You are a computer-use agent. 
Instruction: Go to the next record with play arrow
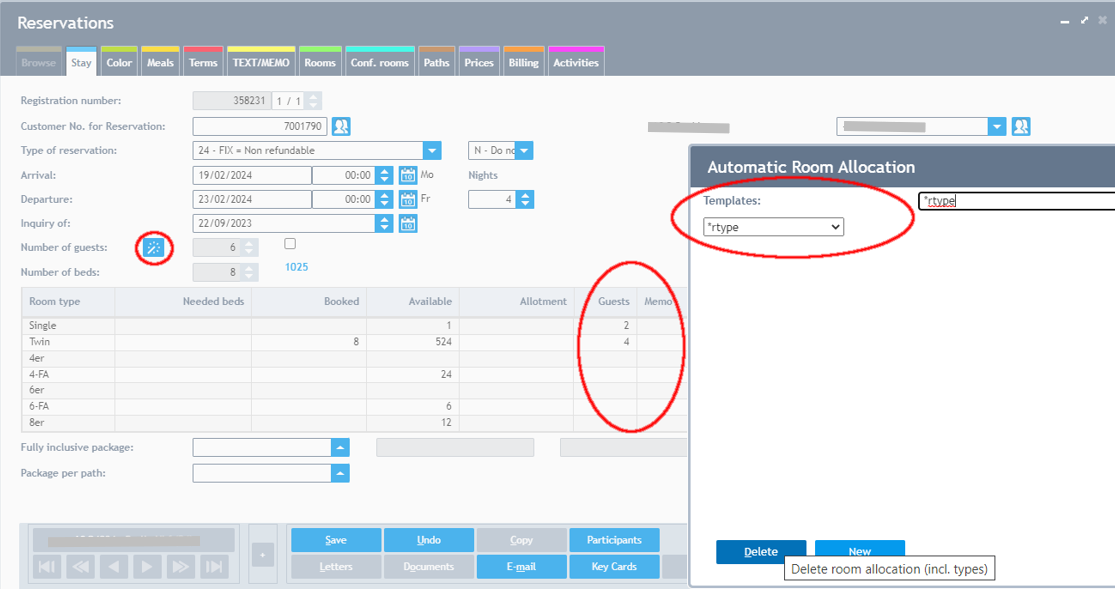(x=147, y=567)
